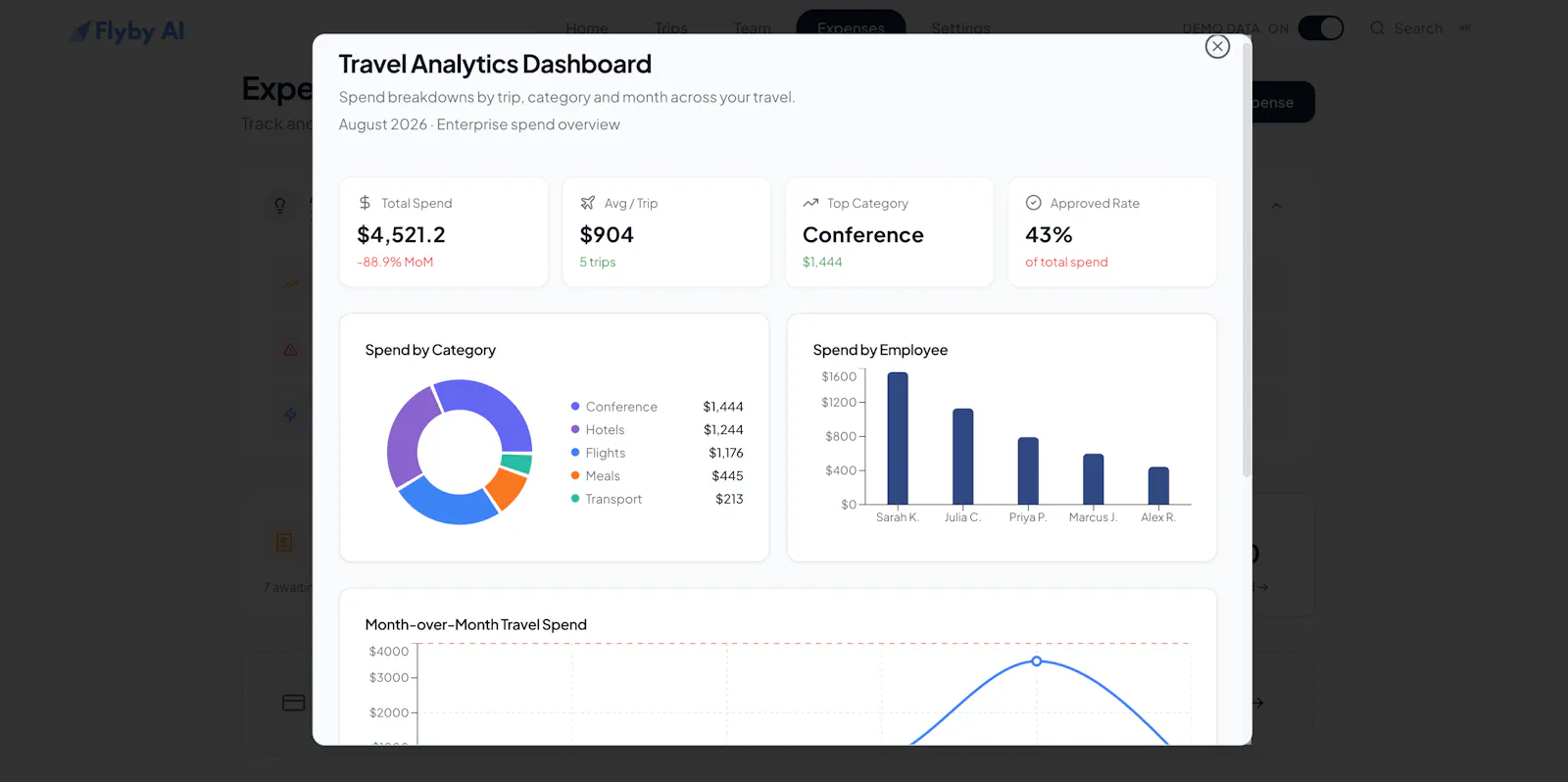Click the $904 average per trip value
This screenshot has height=782, width=1568.
(607, 235)
